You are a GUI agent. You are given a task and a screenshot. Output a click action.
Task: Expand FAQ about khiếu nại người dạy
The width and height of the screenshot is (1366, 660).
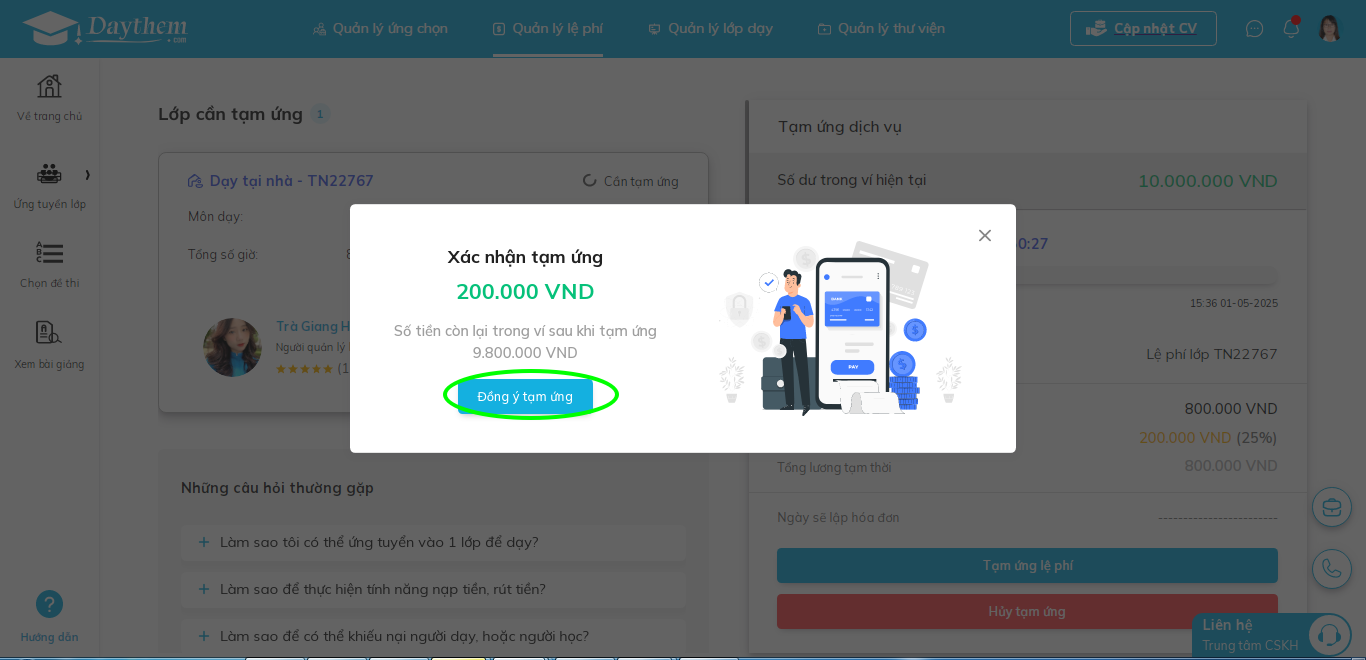[x=434, y=636]
